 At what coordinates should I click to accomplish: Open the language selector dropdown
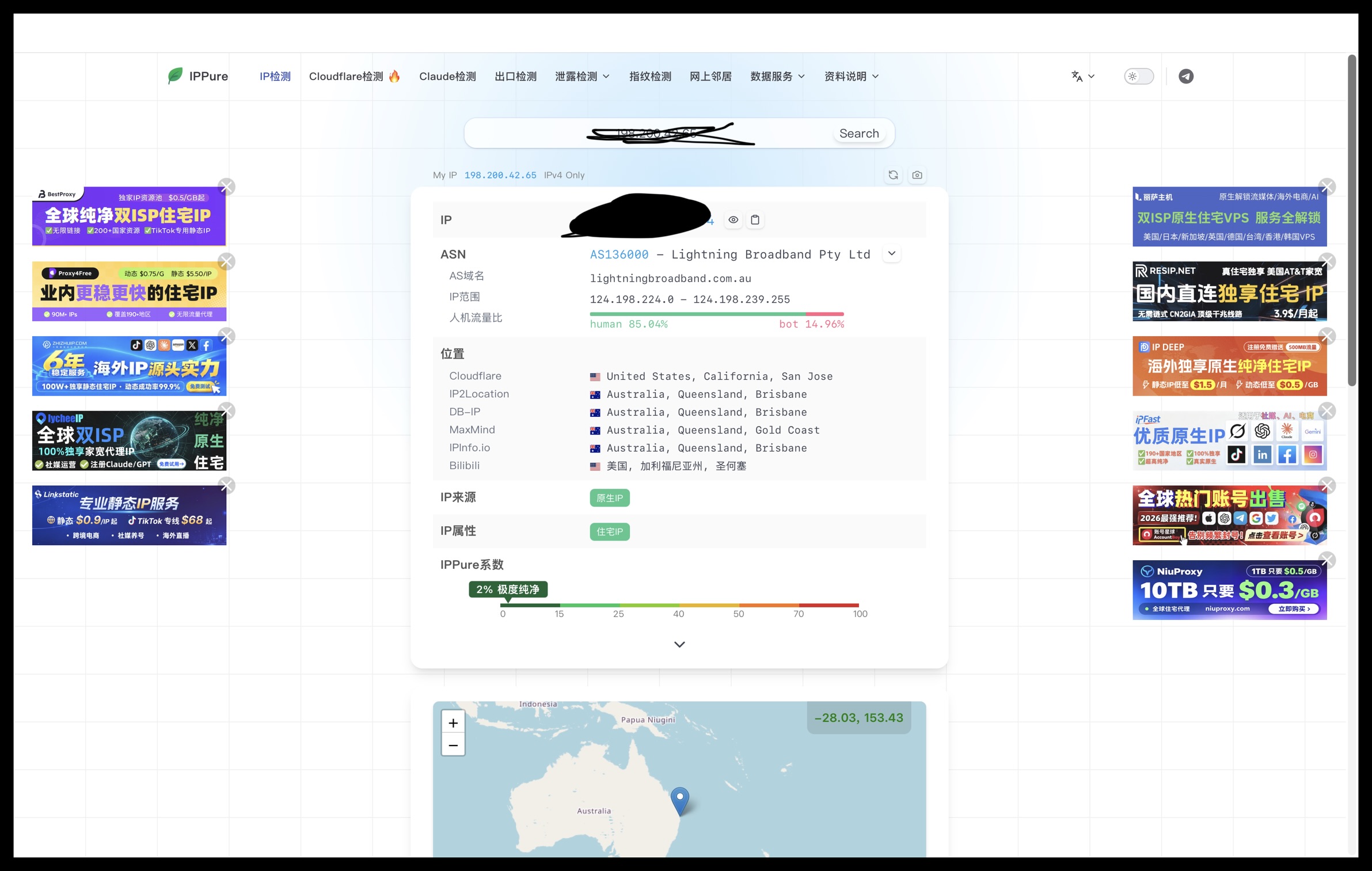[x=1082, y=76]
